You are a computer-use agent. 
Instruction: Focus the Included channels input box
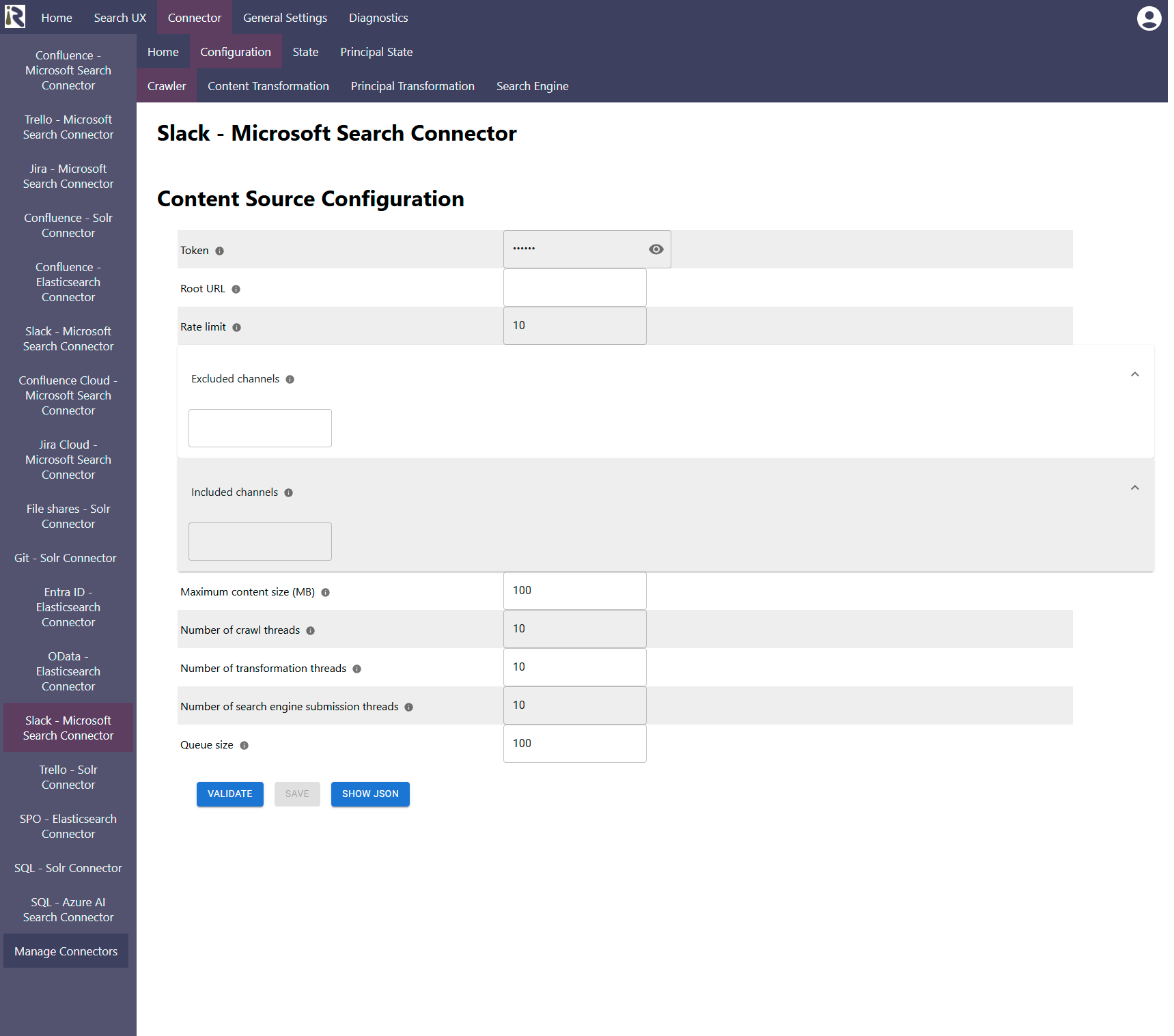(x=260, y=542)
